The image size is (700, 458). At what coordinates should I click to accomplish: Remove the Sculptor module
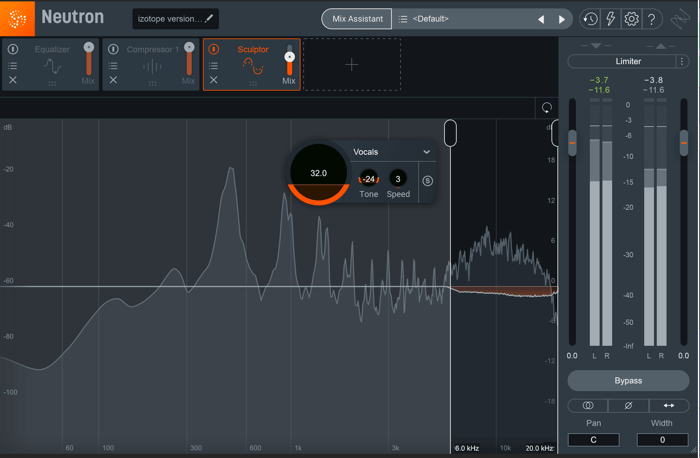pos(213,80)
